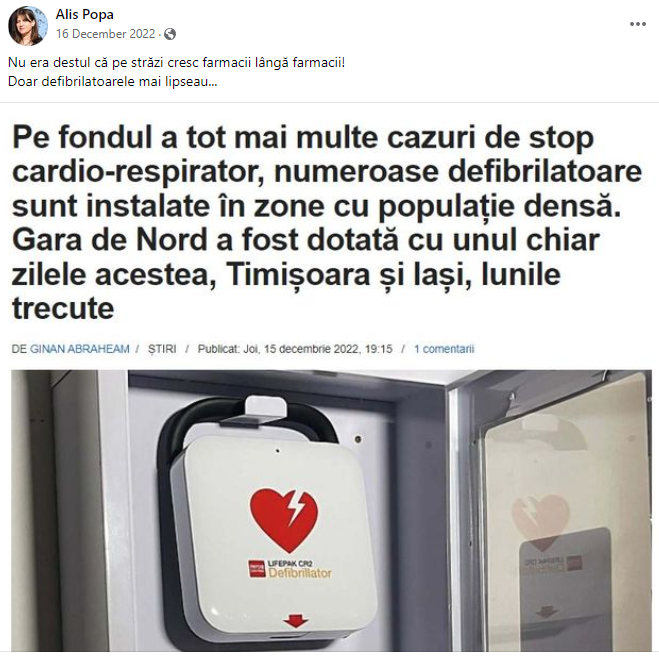659x660 pixels.
Task: Select the ȘTIRI category label
Action: point(162,349)
